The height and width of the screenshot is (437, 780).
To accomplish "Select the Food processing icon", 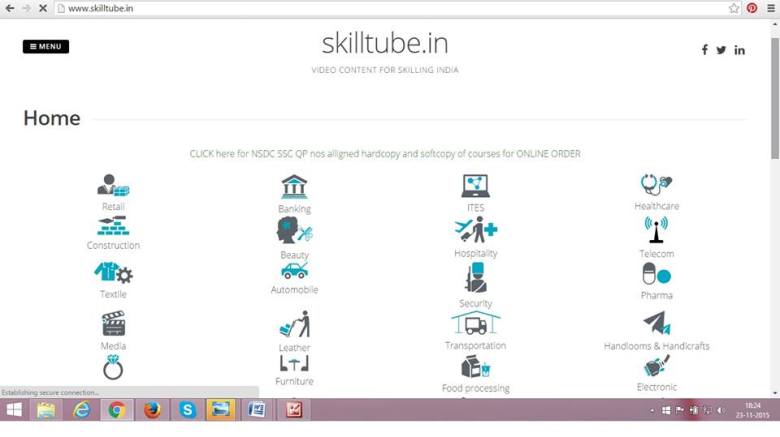I will [x=476, y=367].
